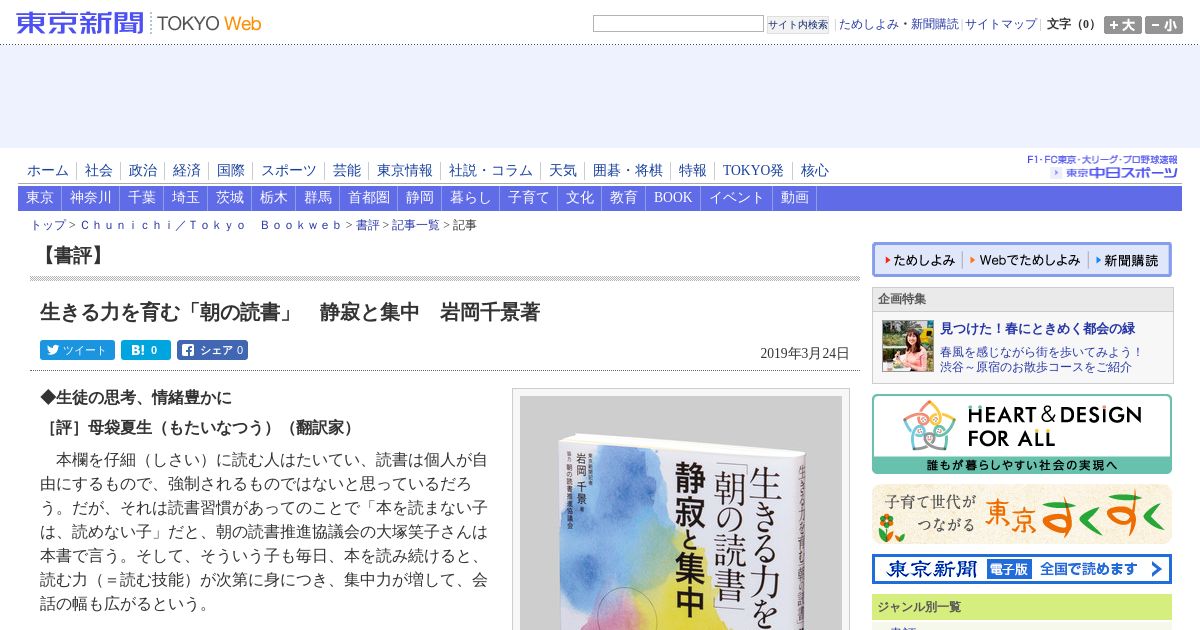
Task: Select the 千葉 regional tab
Action: [x=142, y=198]
